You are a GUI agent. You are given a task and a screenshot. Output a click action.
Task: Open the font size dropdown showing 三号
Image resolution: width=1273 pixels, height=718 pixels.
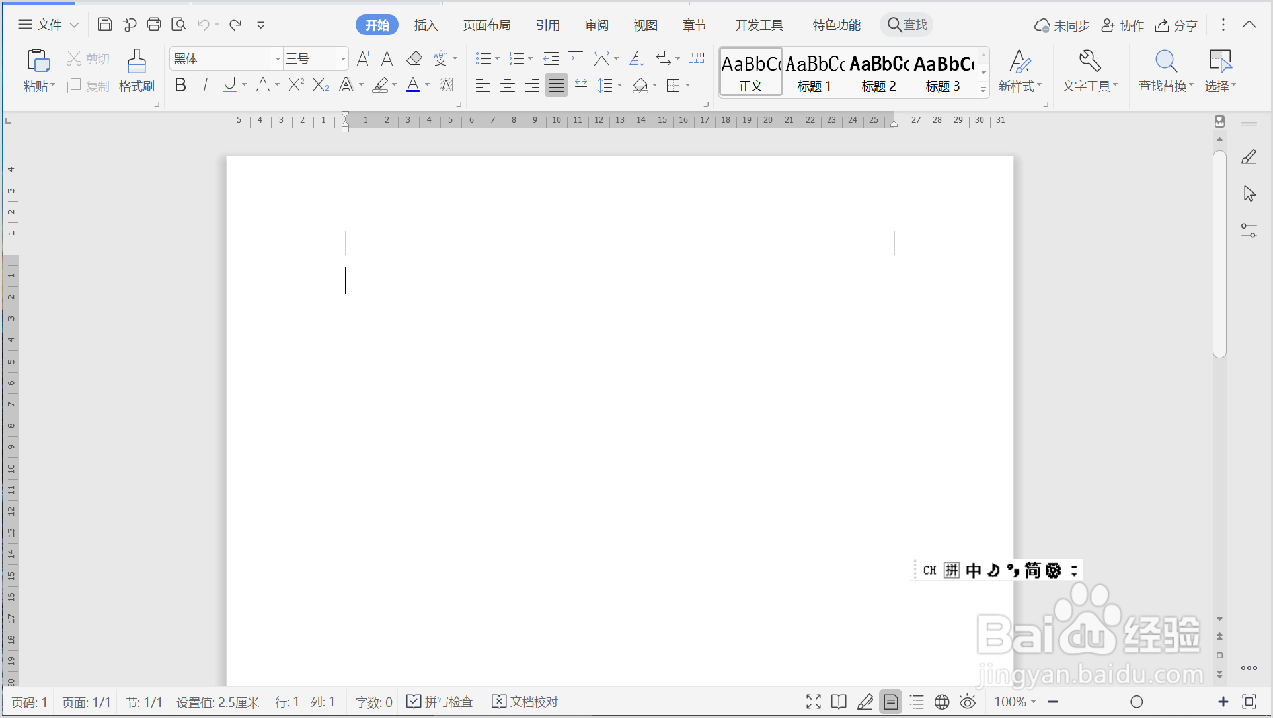[343, 59]
